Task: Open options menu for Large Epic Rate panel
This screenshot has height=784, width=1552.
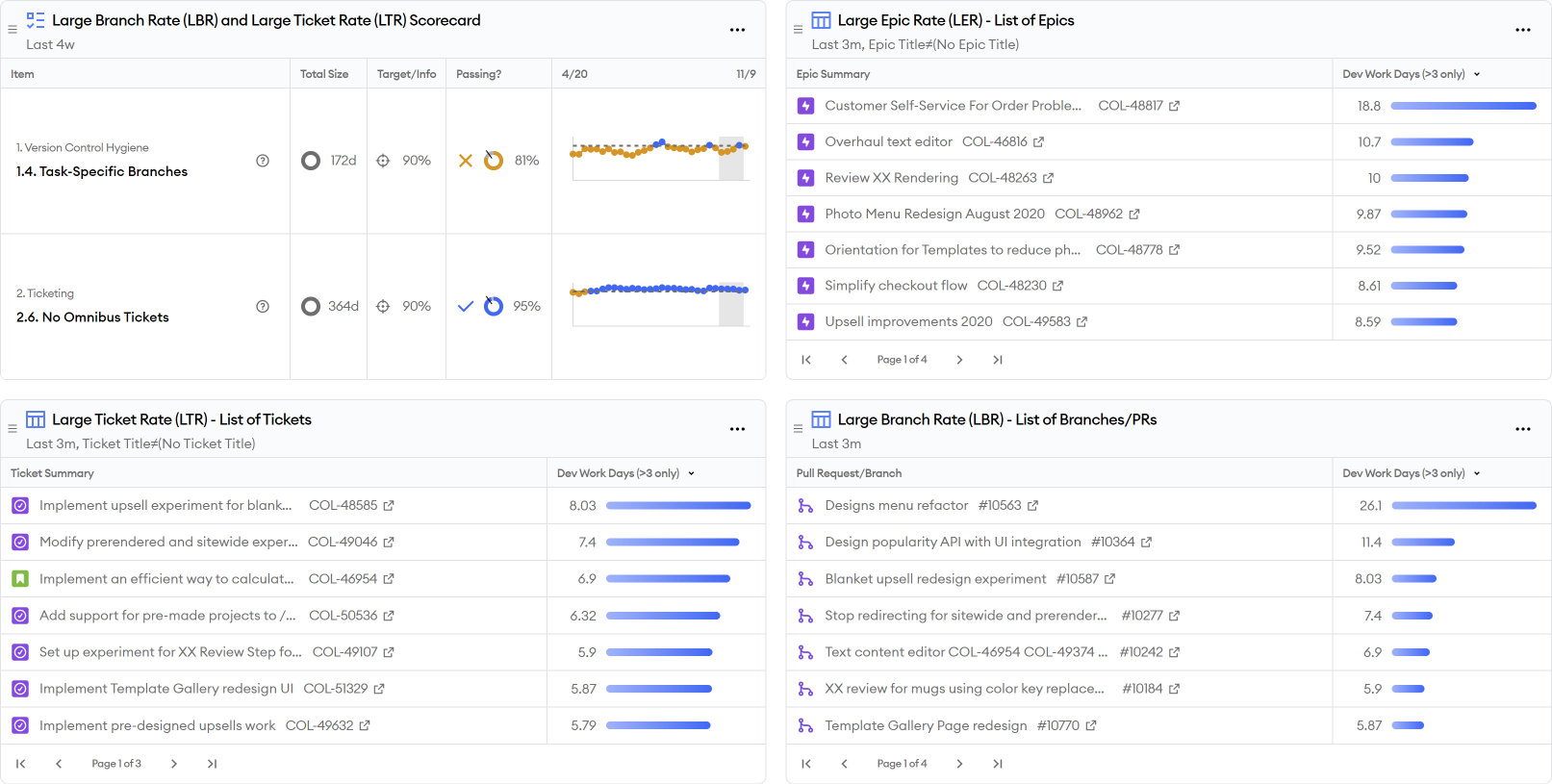Action: pos(1522,30)
